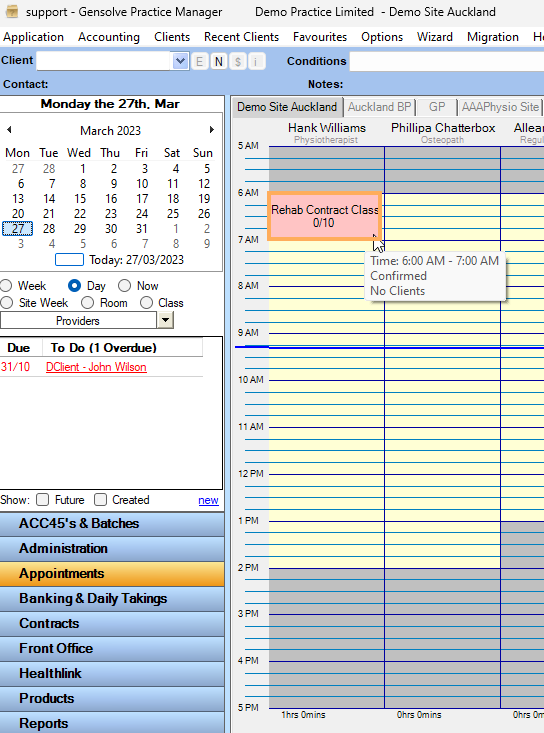Expand the Client combo box dropdown

click(180, 61)
